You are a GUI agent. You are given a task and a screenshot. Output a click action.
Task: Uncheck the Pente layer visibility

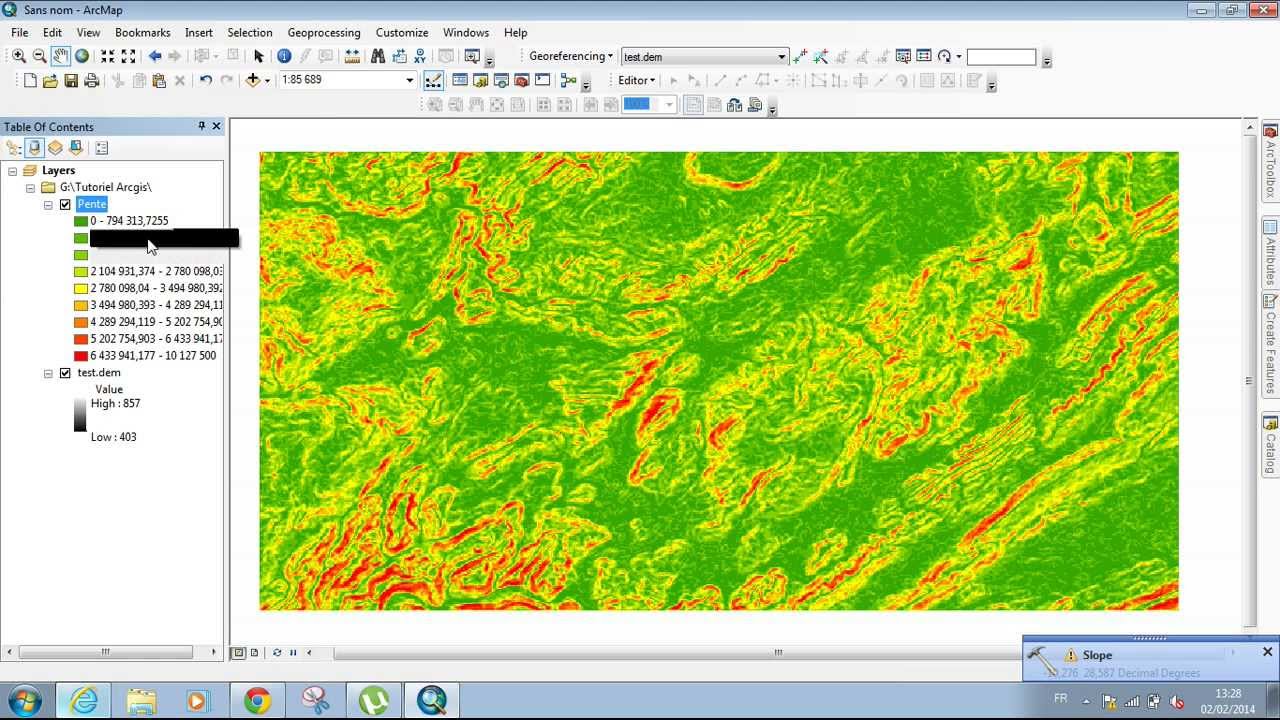[65, 204]
